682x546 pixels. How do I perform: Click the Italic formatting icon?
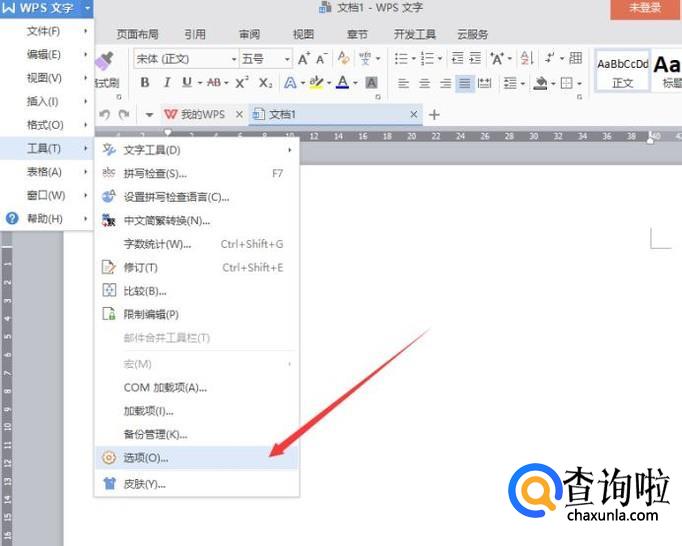click(166, 83)
